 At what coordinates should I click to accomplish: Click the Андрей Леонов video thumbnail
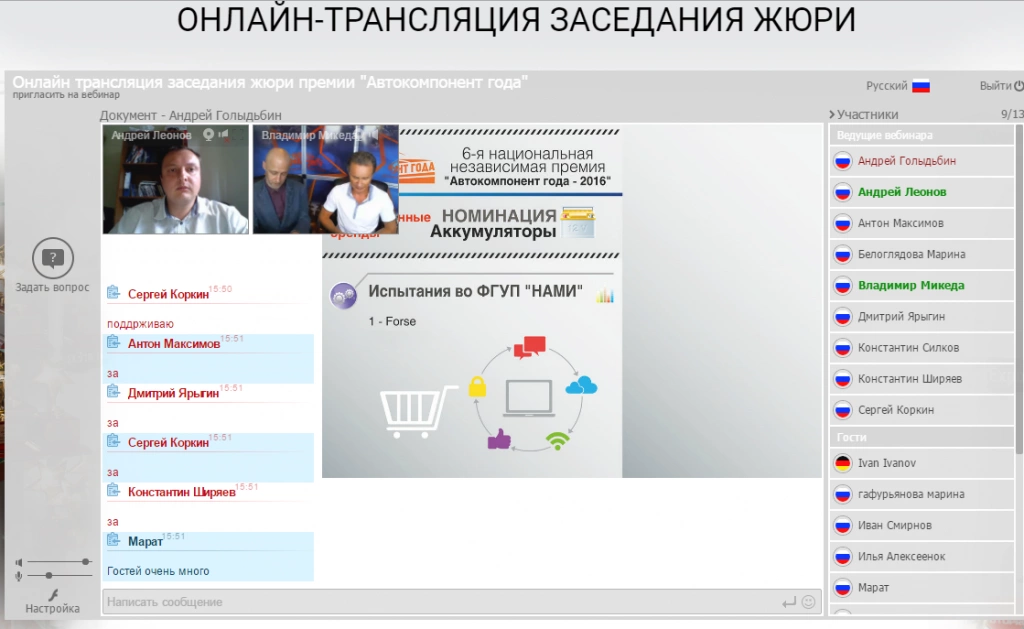pyautogui.click(x=176, y=180)
